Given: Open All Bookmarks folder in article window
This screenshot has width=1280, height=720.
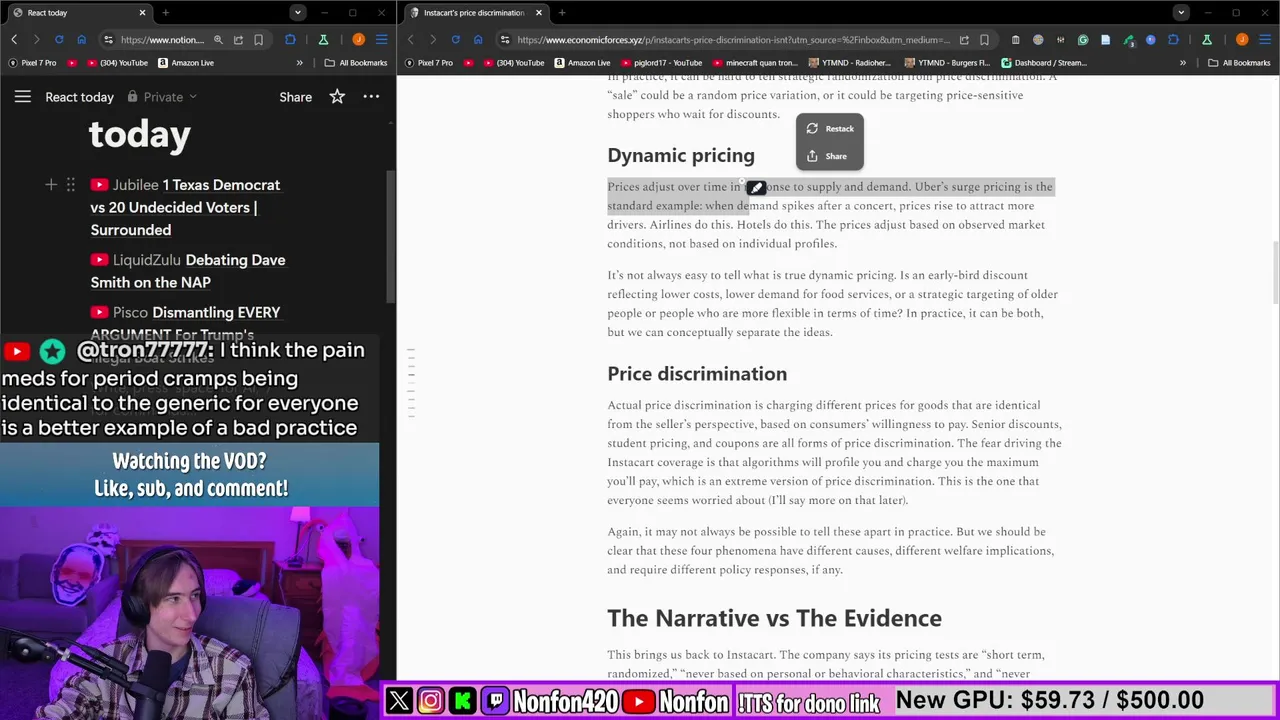Looking at the screenshot, I should [1239, 63].
